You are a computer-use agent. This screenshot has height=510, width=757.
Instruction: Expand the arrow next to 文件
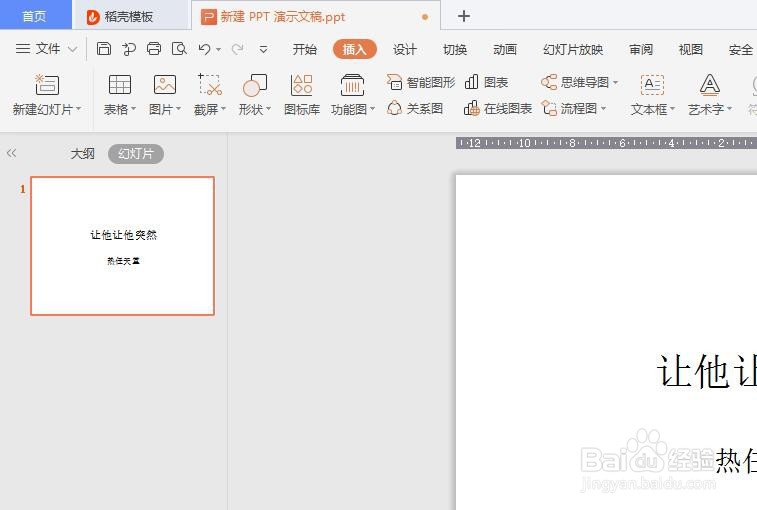point(72,49)
